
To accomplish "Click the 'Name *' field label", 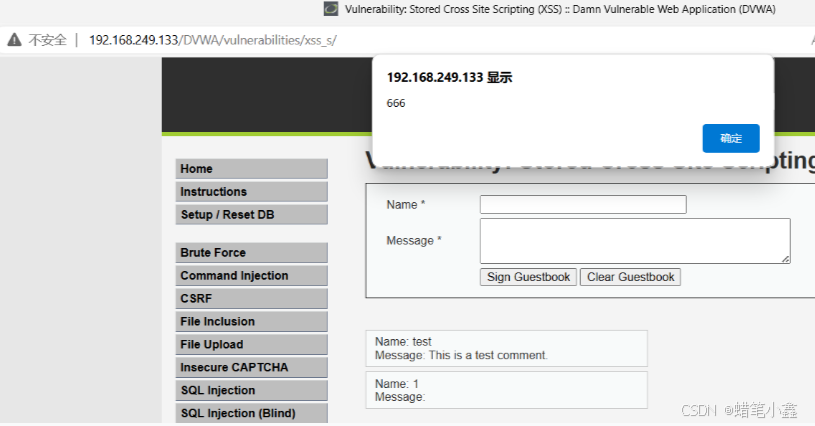I will tap(406, 205).
